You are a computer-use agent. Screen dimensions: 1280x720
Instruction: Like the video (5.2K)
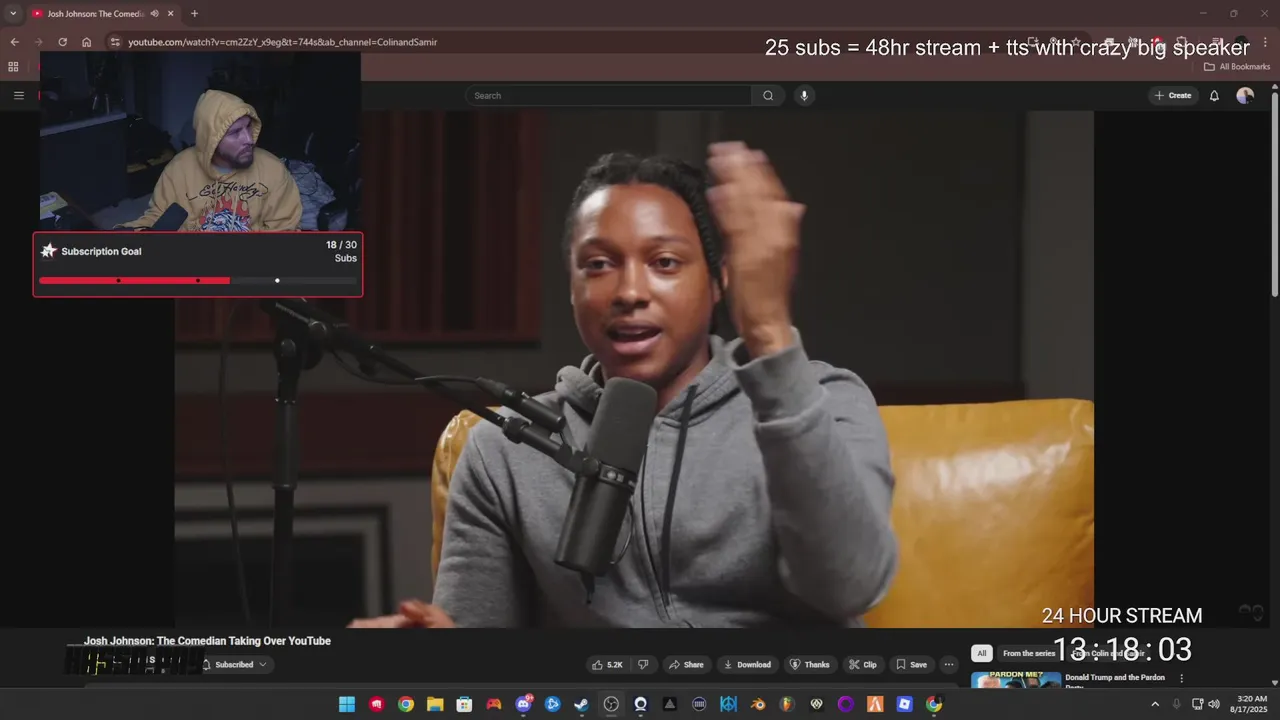click(607, 665)
